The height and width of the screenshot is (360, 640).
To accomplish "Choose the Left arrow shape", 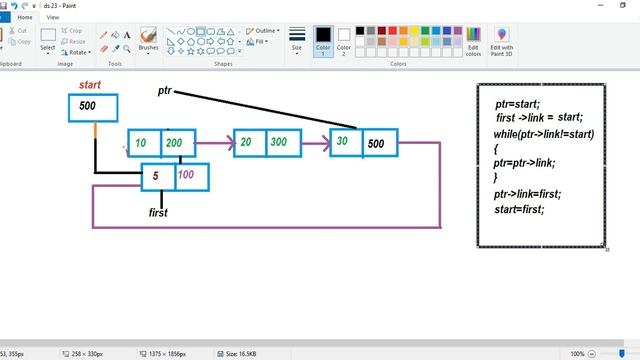I will (221, 41).
